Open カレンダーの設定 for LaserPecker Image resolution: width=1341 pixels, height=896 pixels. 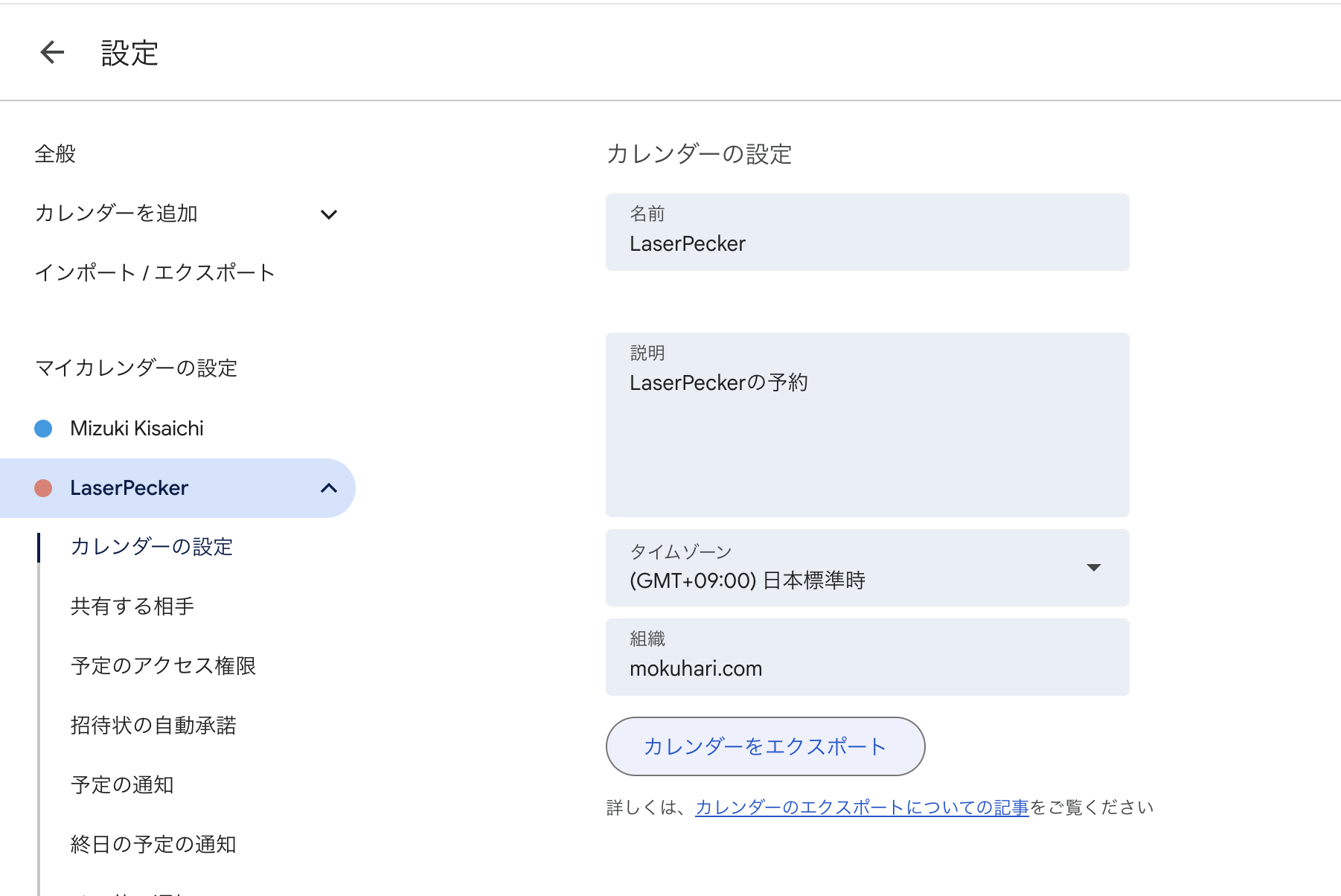pos(151,546)
